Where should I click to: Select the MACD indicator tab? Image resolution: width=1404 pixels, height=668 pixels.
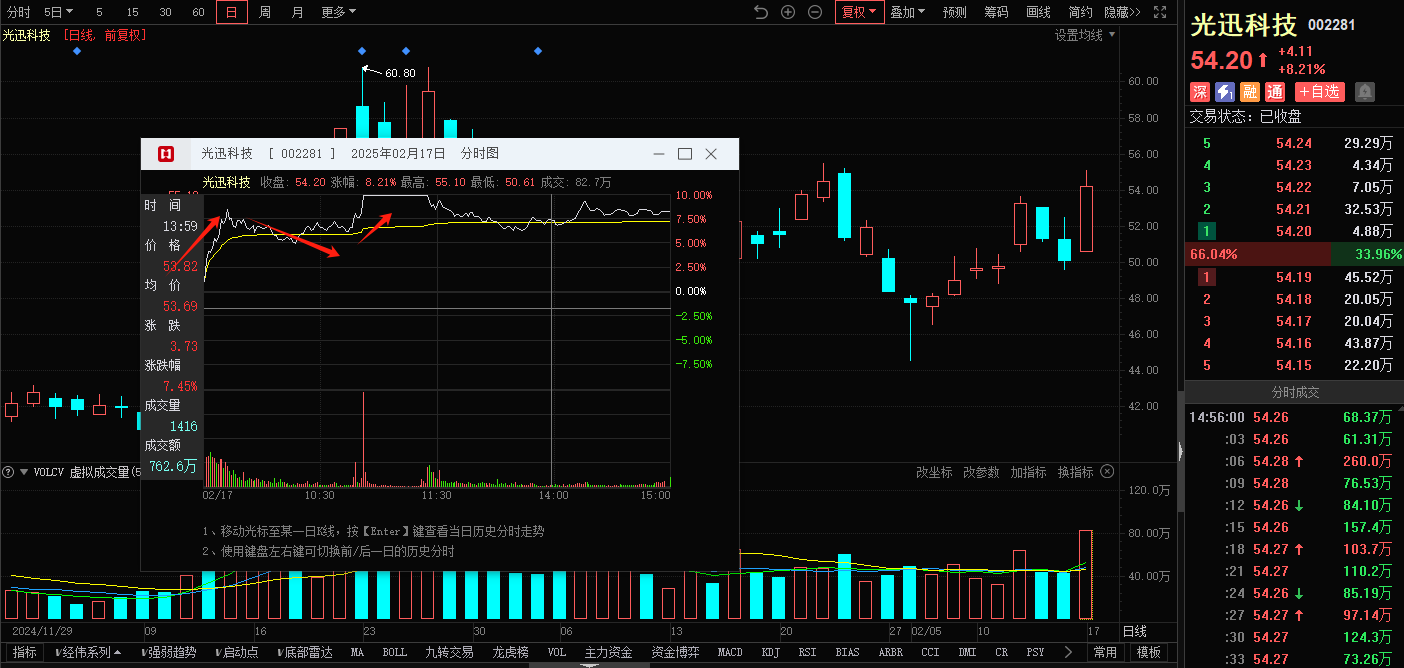pos(730,652)
